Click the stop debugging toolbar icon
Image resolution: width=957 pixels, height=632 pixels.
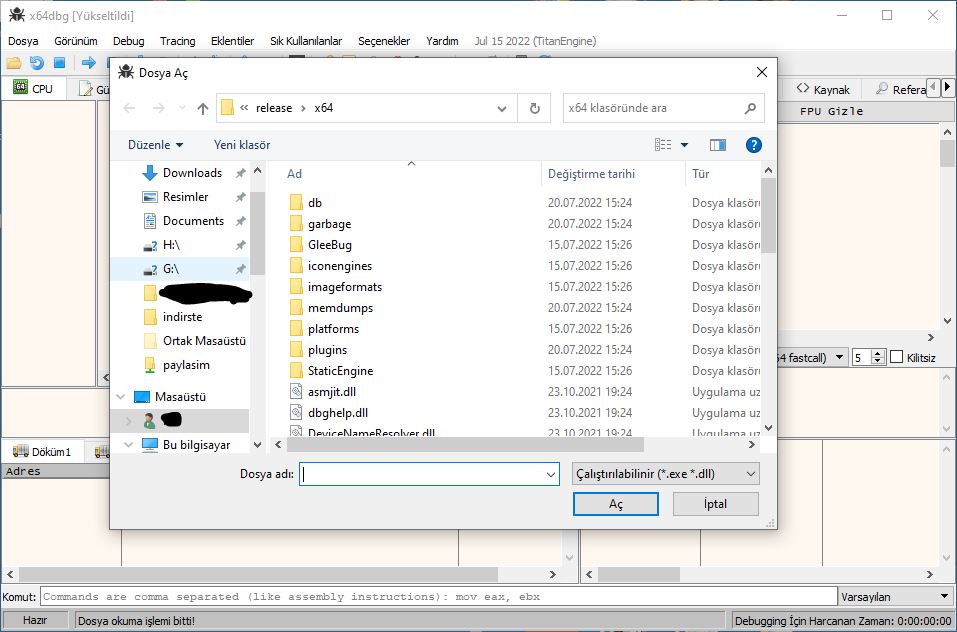(59, 63)
